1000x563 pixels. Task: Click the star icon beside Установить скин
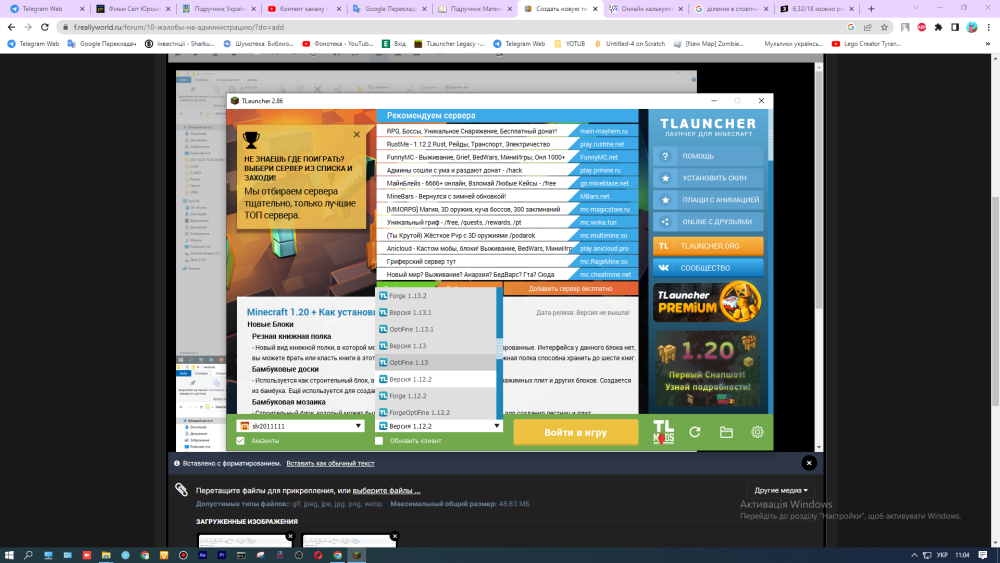pyautogui.click(x=665, y=178)
